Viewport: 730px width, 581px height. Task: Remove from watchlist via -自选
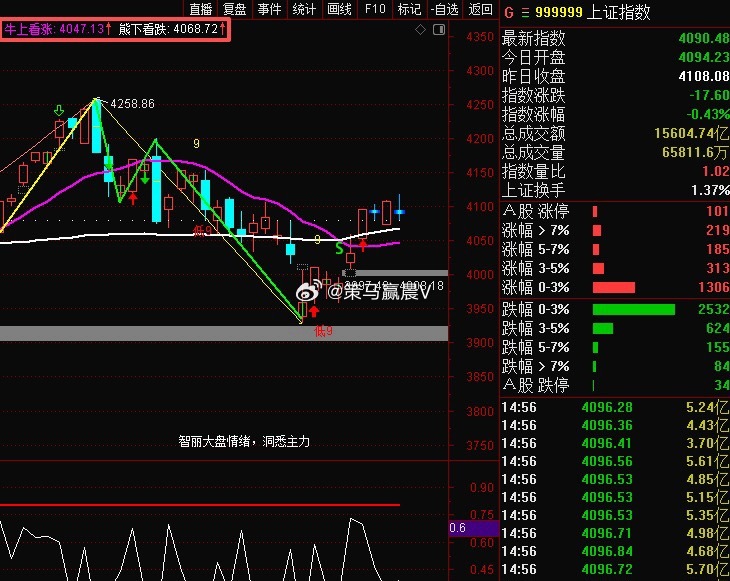pos(445,9)
